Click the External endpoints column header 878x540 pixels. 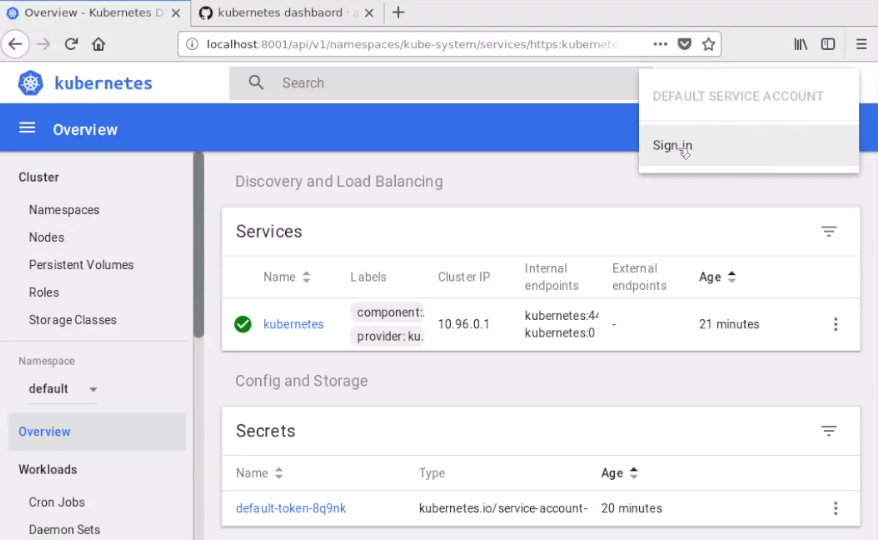639,277
